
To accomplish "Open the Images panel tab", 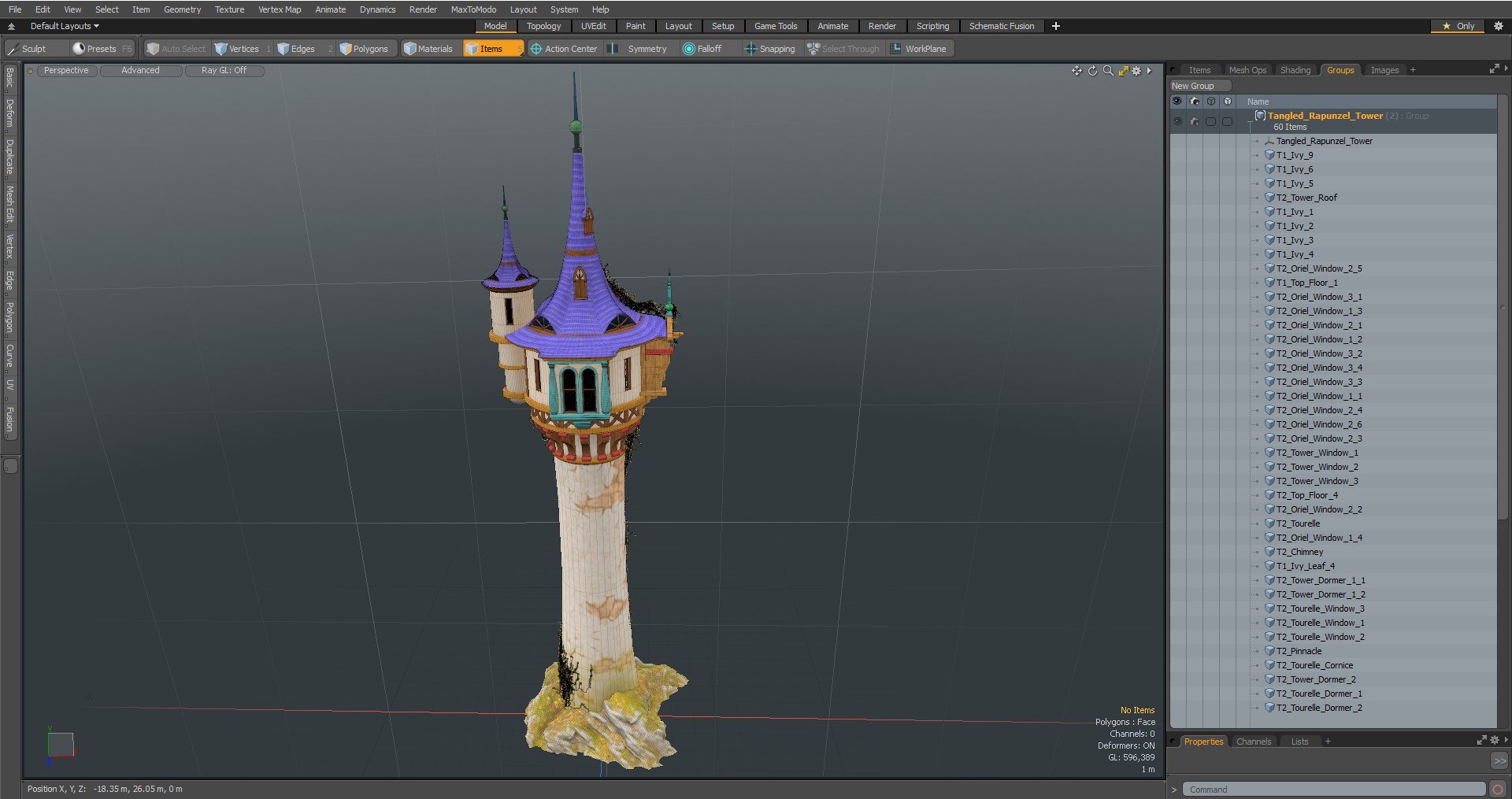I will (1384, 70).
